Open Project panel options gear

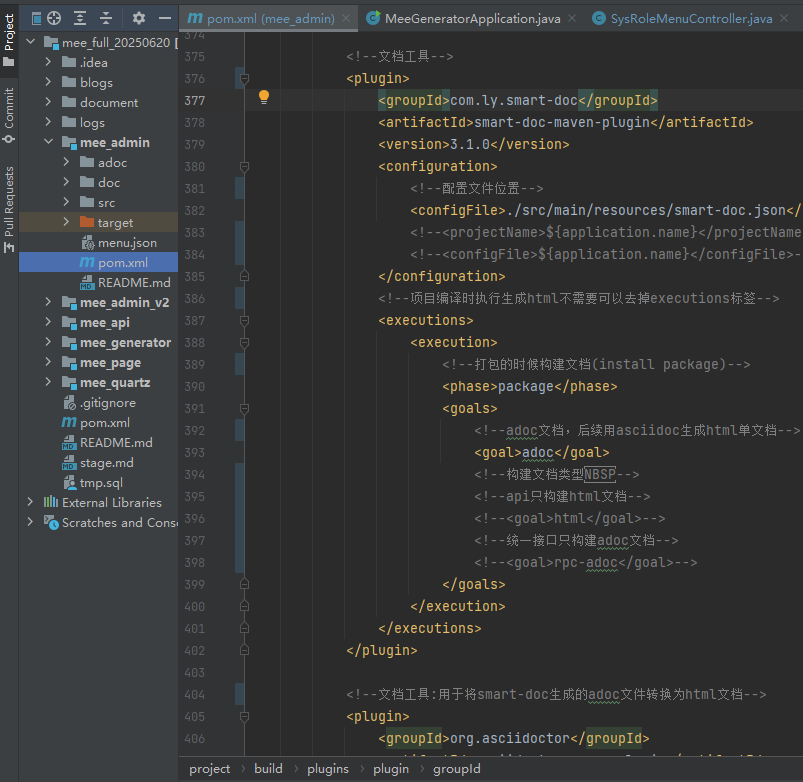139,18
